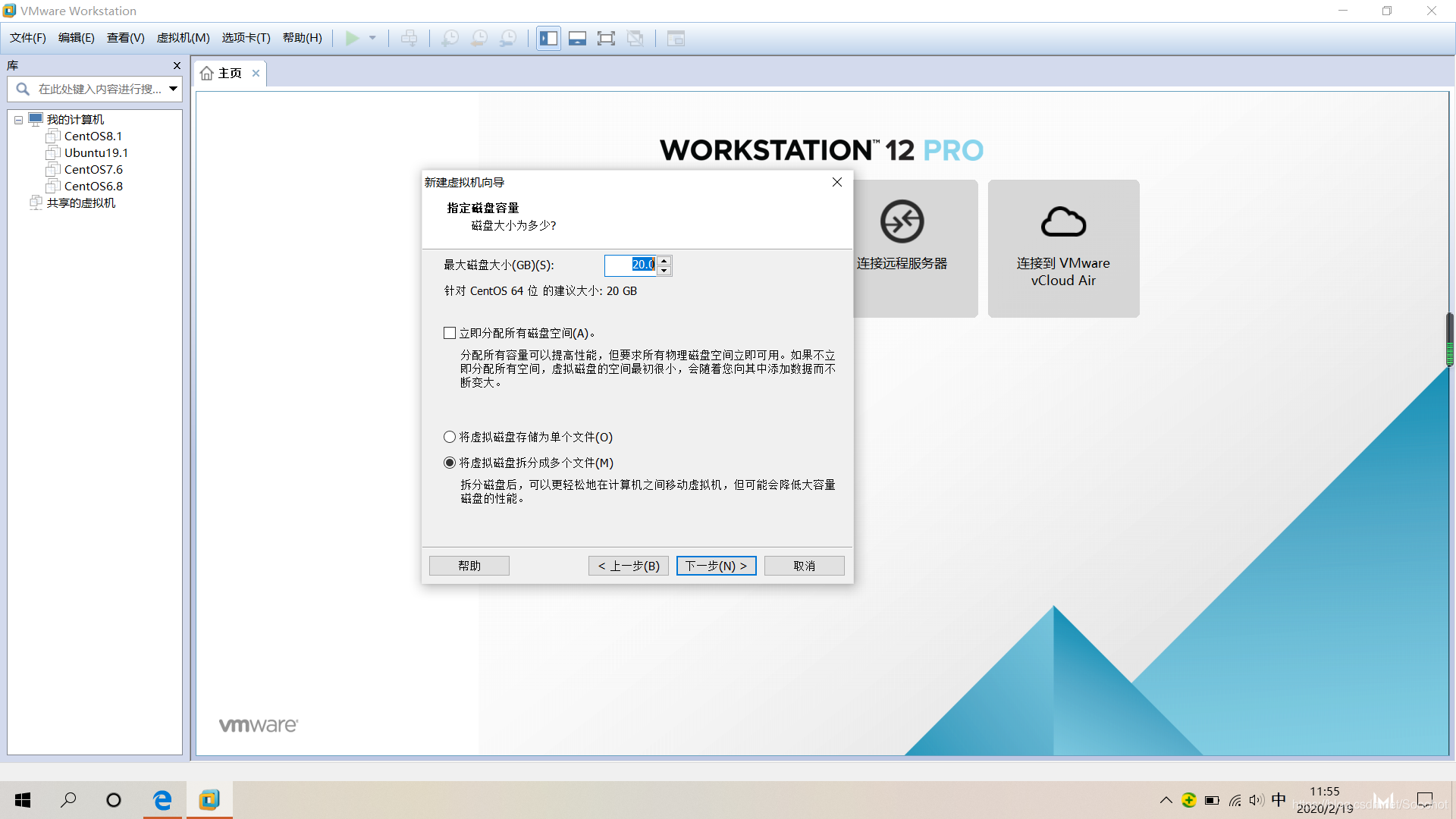The height and width of the screenshot is (819, 1456).
Task: Click the < 上一步(B) button
Action: pos(629,566)
